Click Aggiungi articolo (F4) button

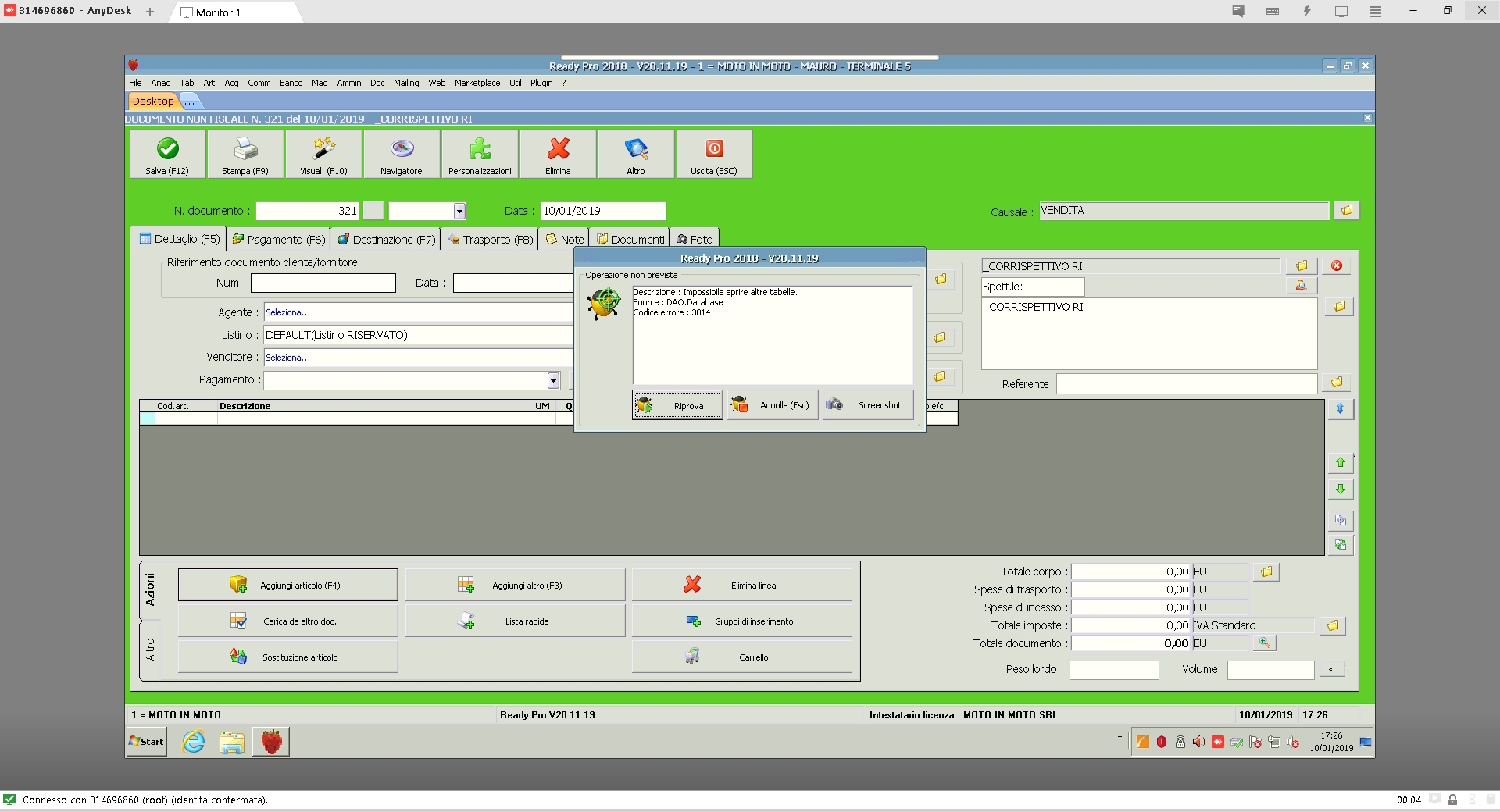click(287, 585)
